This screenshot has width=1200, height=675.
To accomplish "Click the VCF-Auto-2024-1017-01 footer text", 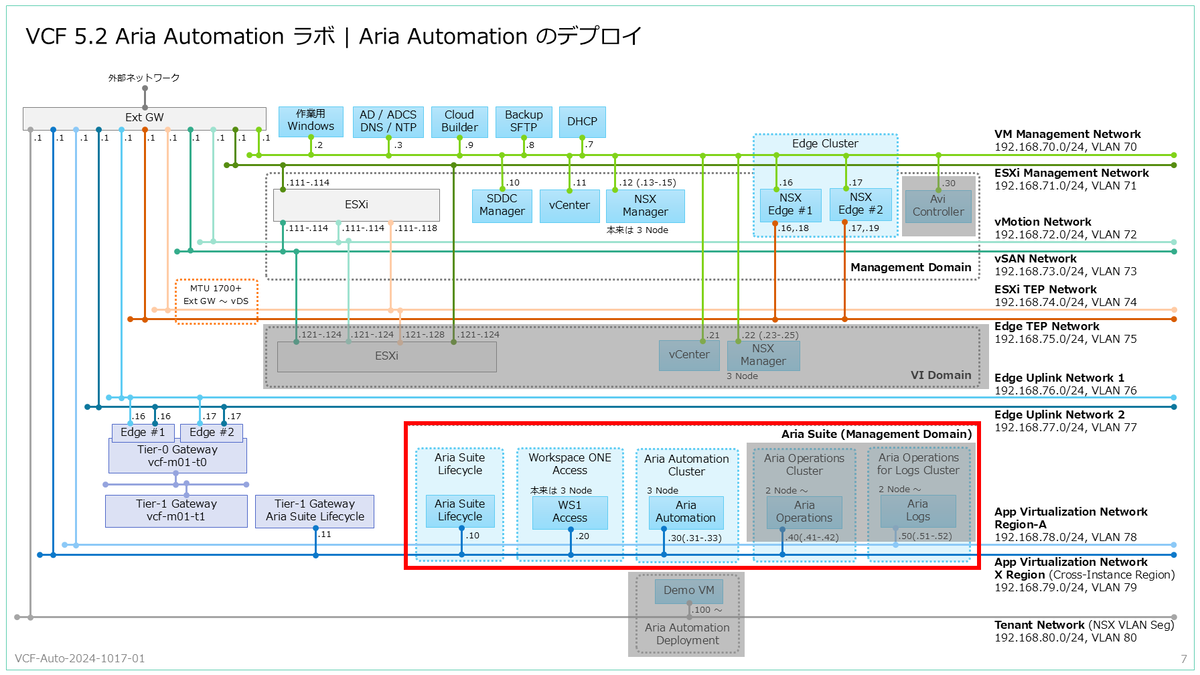I will pyautogui.click(x=80, y=660).
